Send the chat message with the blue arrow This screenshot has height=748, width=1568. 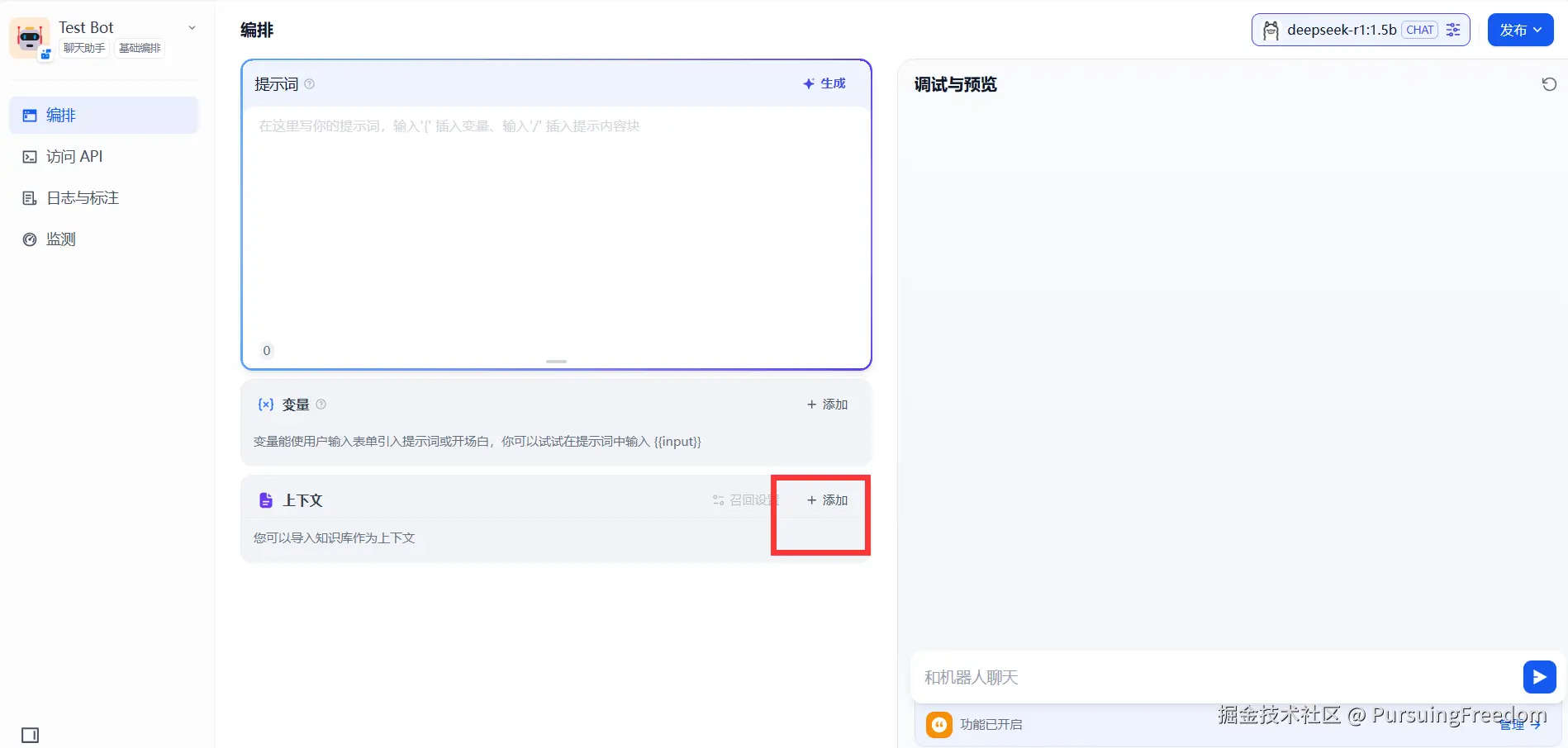[x=1540, y=678]
